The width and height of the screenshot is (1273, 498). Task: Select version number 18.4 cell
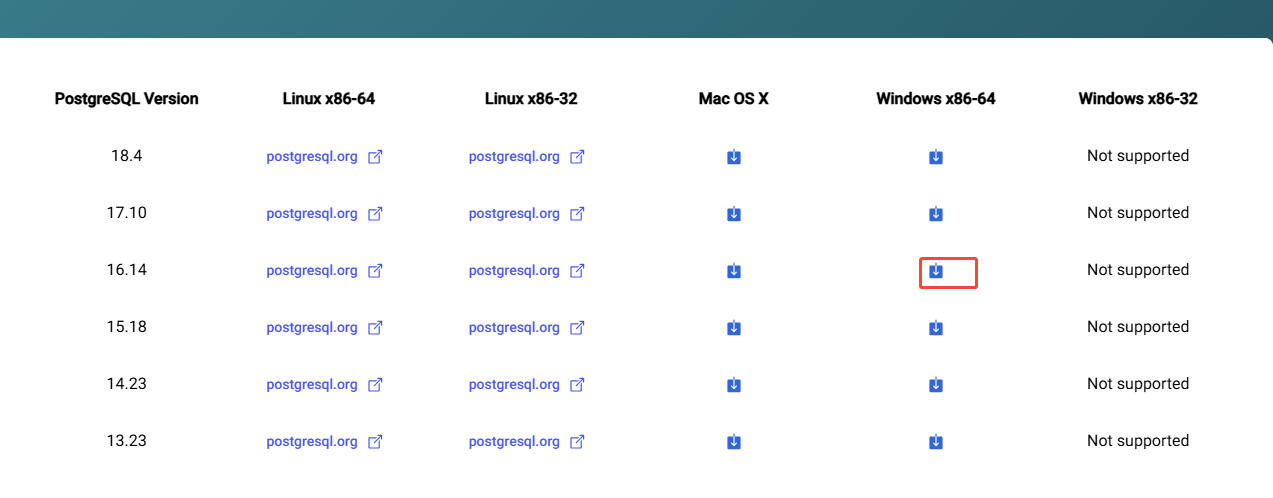click(127, 156)
